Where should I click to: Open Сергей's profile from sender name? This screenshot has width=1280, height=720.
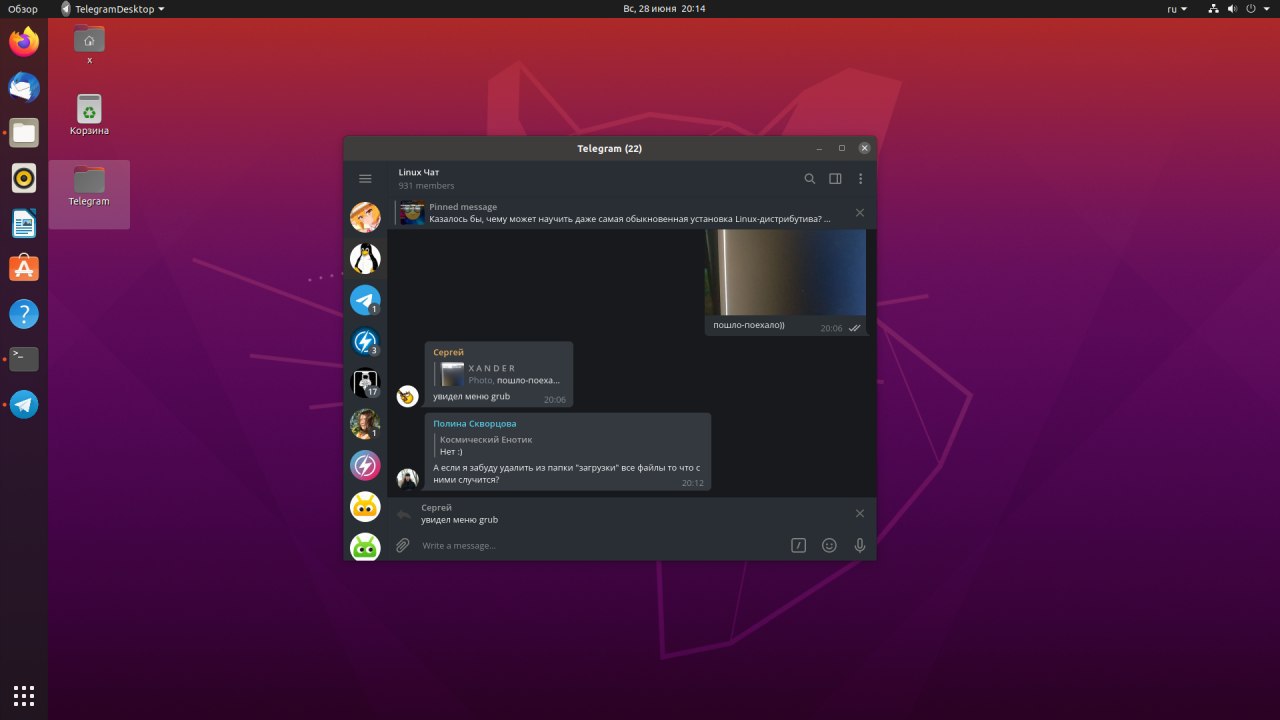click(x=448, y=352)
